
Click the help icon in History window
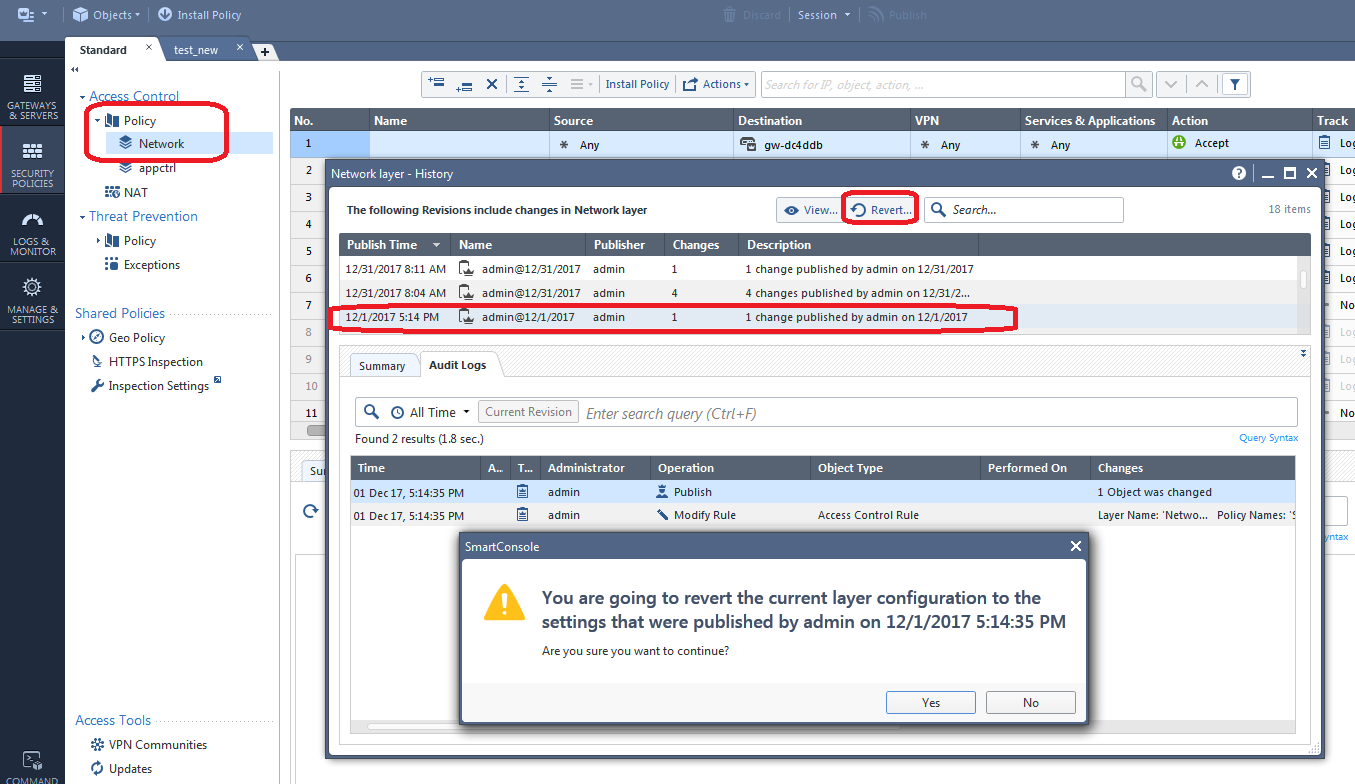pyautogui.click(x=1238, y=173)
